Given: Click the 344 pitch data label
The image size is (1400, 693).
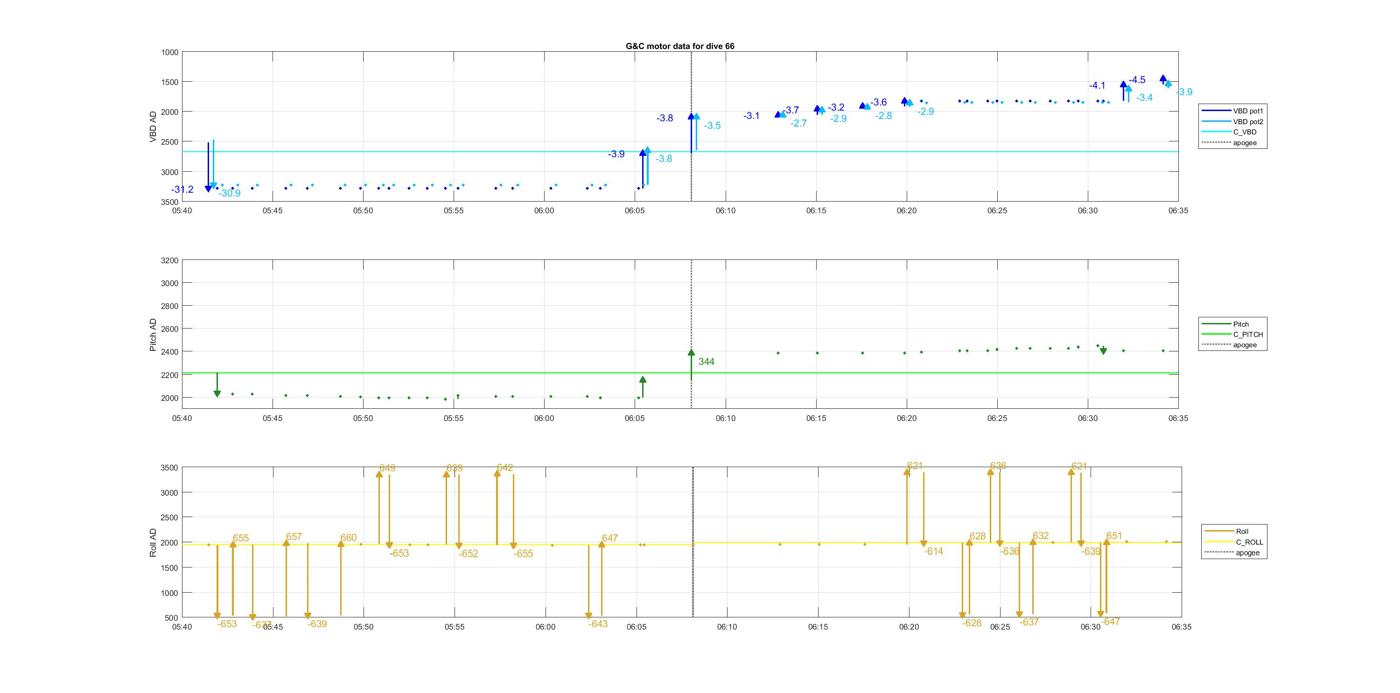Looking at the screenshot, I should click(706, 362).
